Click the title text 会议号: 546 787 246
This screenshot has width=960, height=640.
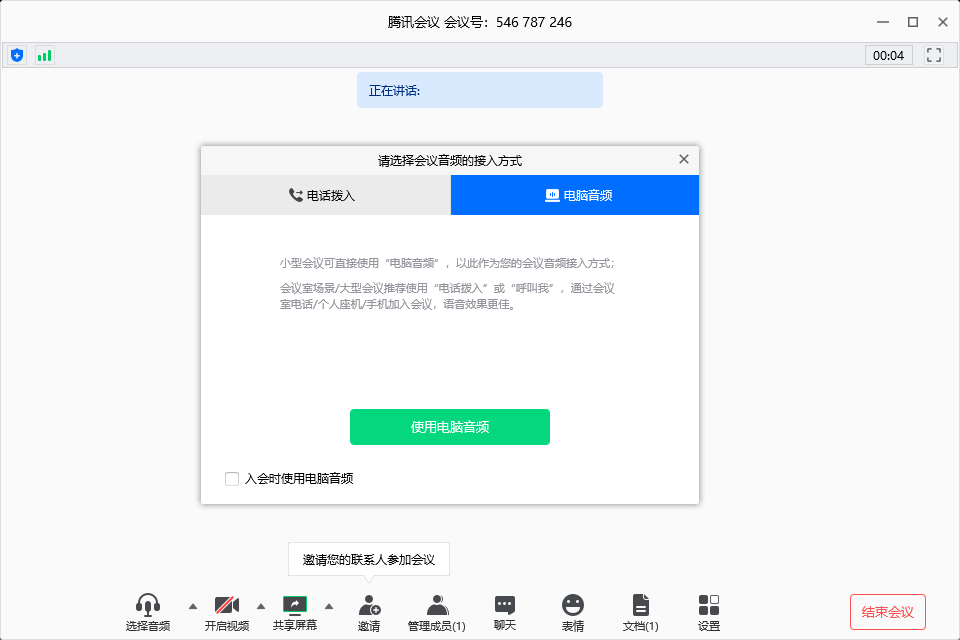point(508,22)
